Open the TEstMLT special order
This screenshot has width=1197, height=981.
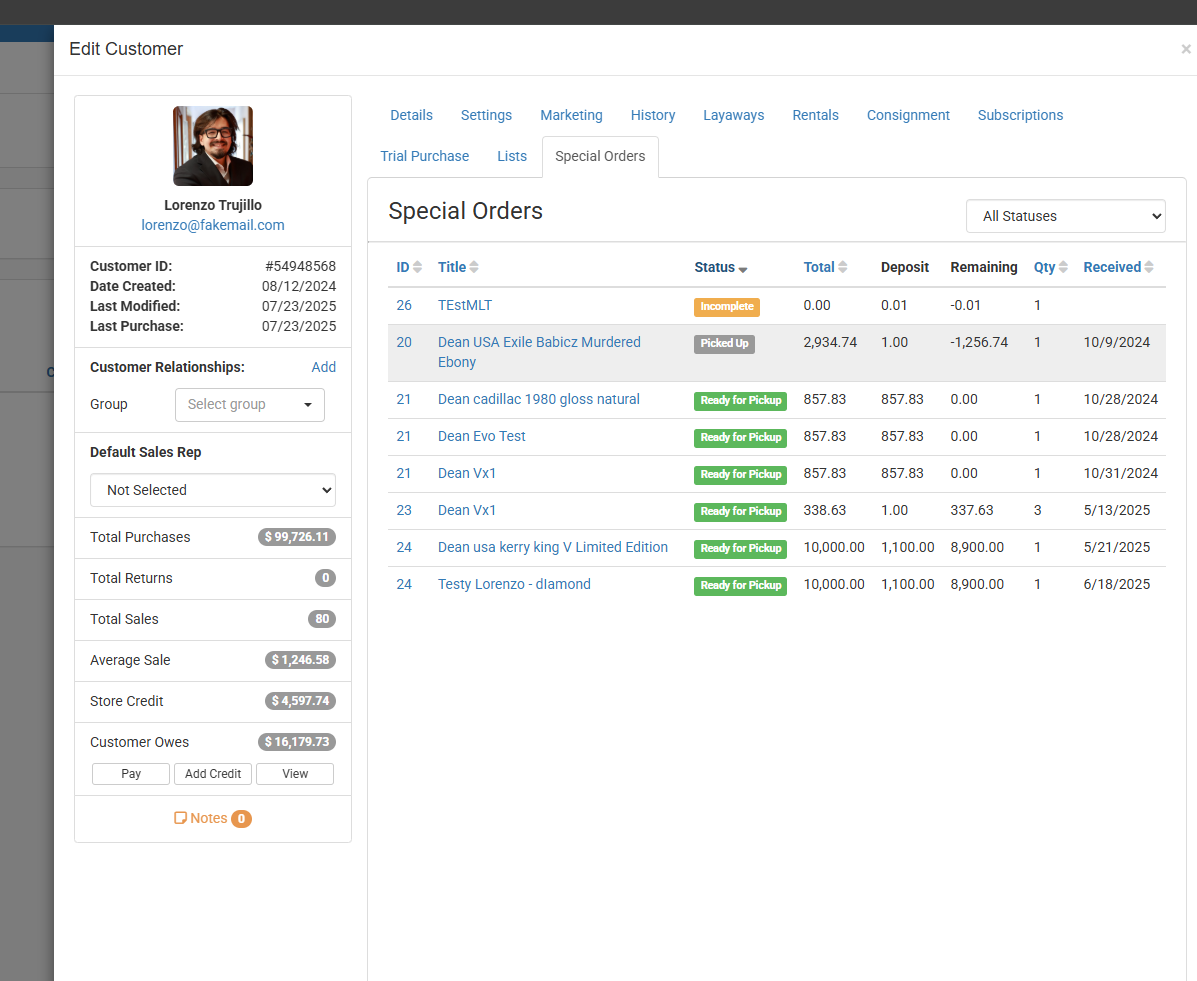point(465,305)
